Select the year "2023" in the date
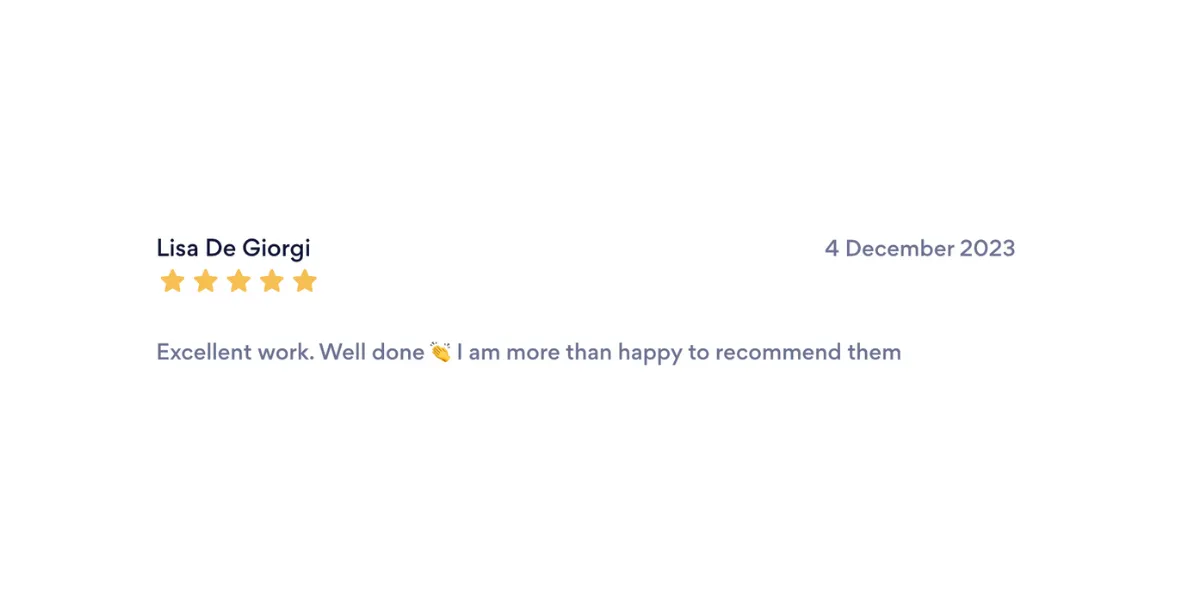The height and width of the screenshot is (600, 1200). 987,248
